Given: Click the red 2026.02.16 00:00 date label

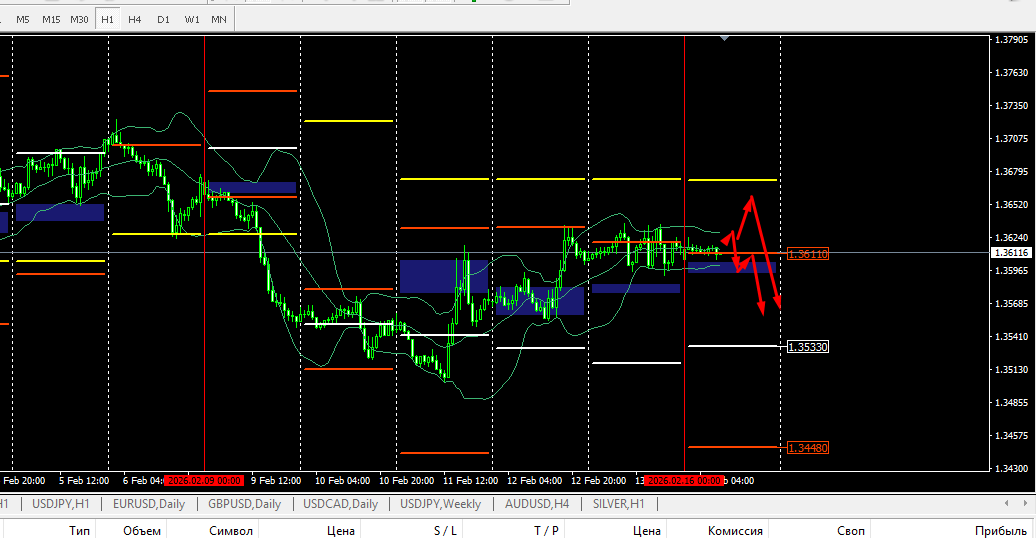Looking at the screenshot, I should click(684, 480).
